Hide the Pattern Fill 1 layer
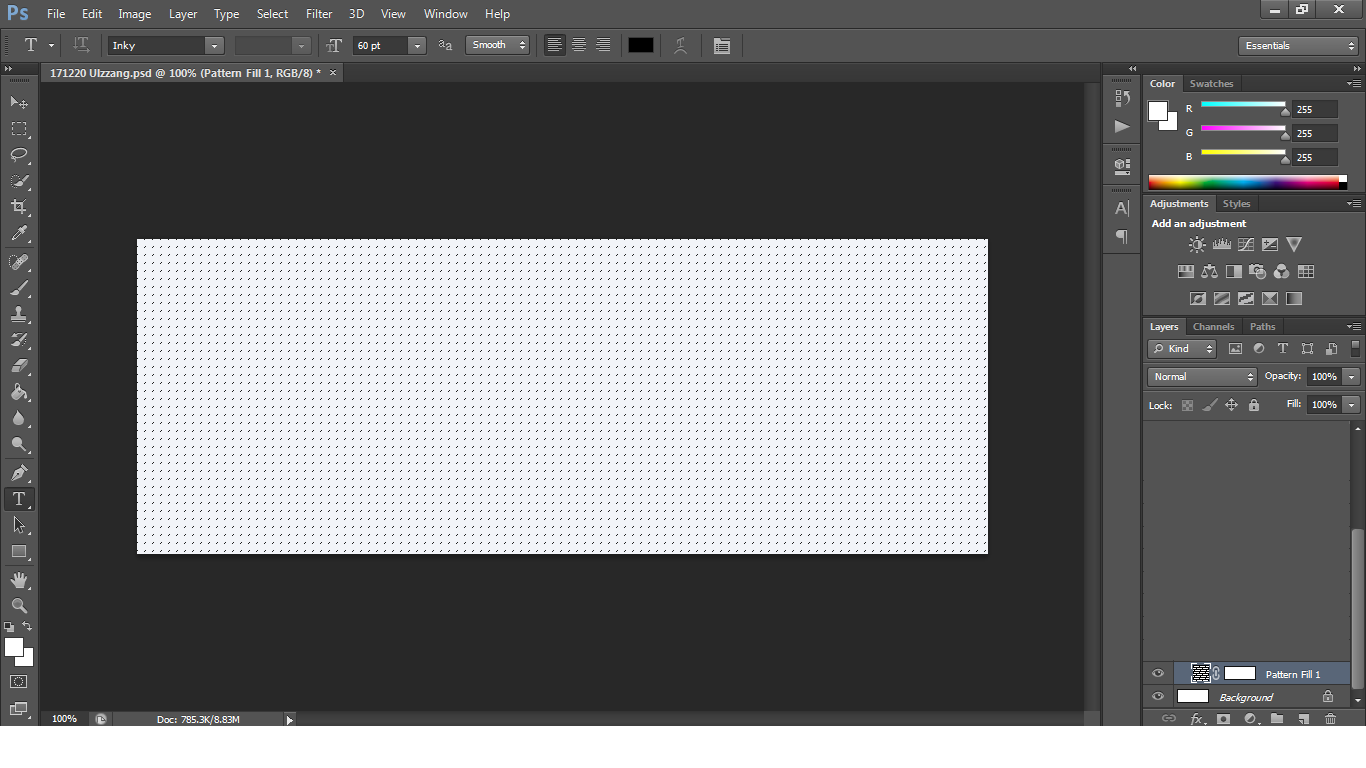This screenshot has width=1366, height=768. [1158, 674]
